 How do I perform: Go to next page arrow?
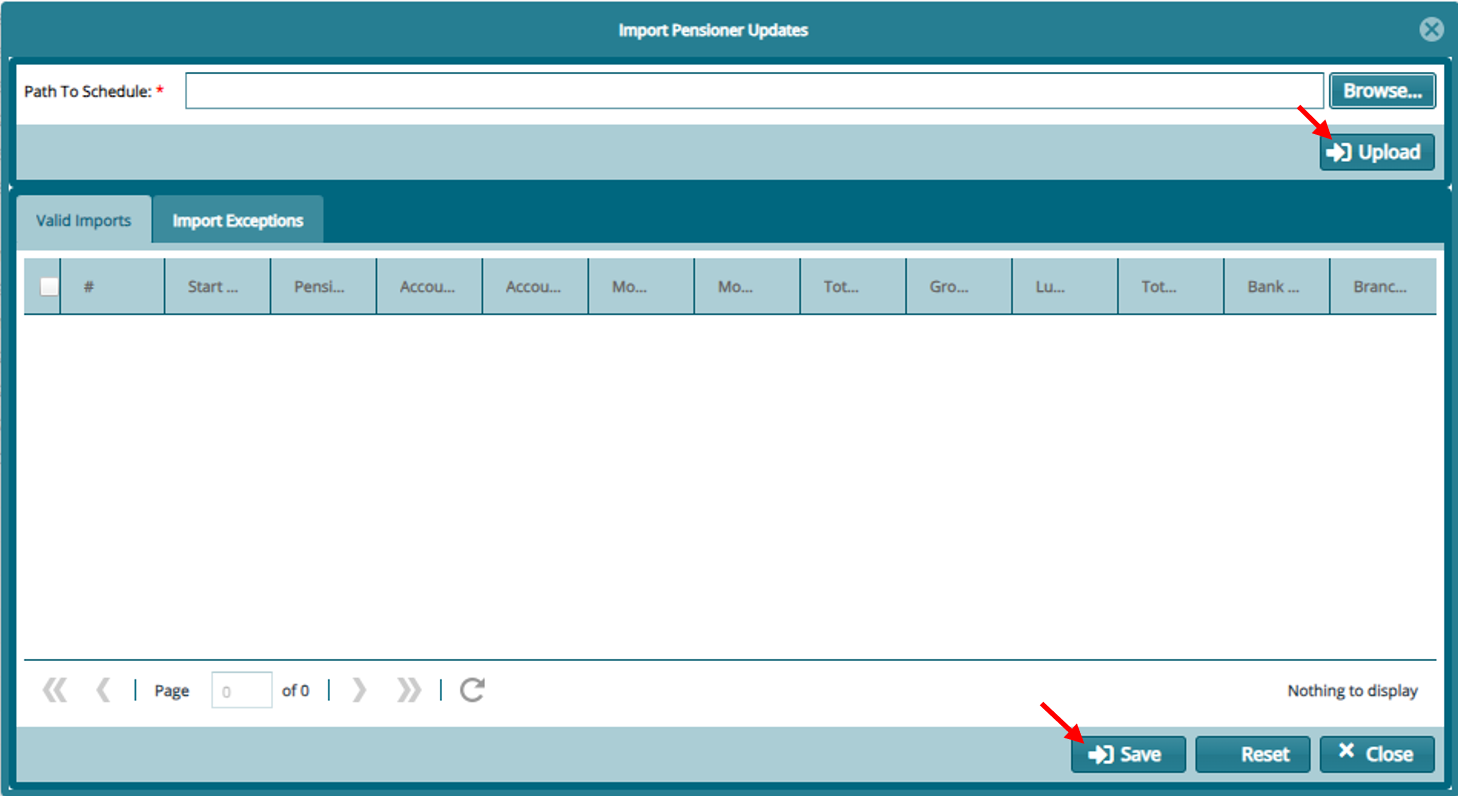(x=360, y=690)
